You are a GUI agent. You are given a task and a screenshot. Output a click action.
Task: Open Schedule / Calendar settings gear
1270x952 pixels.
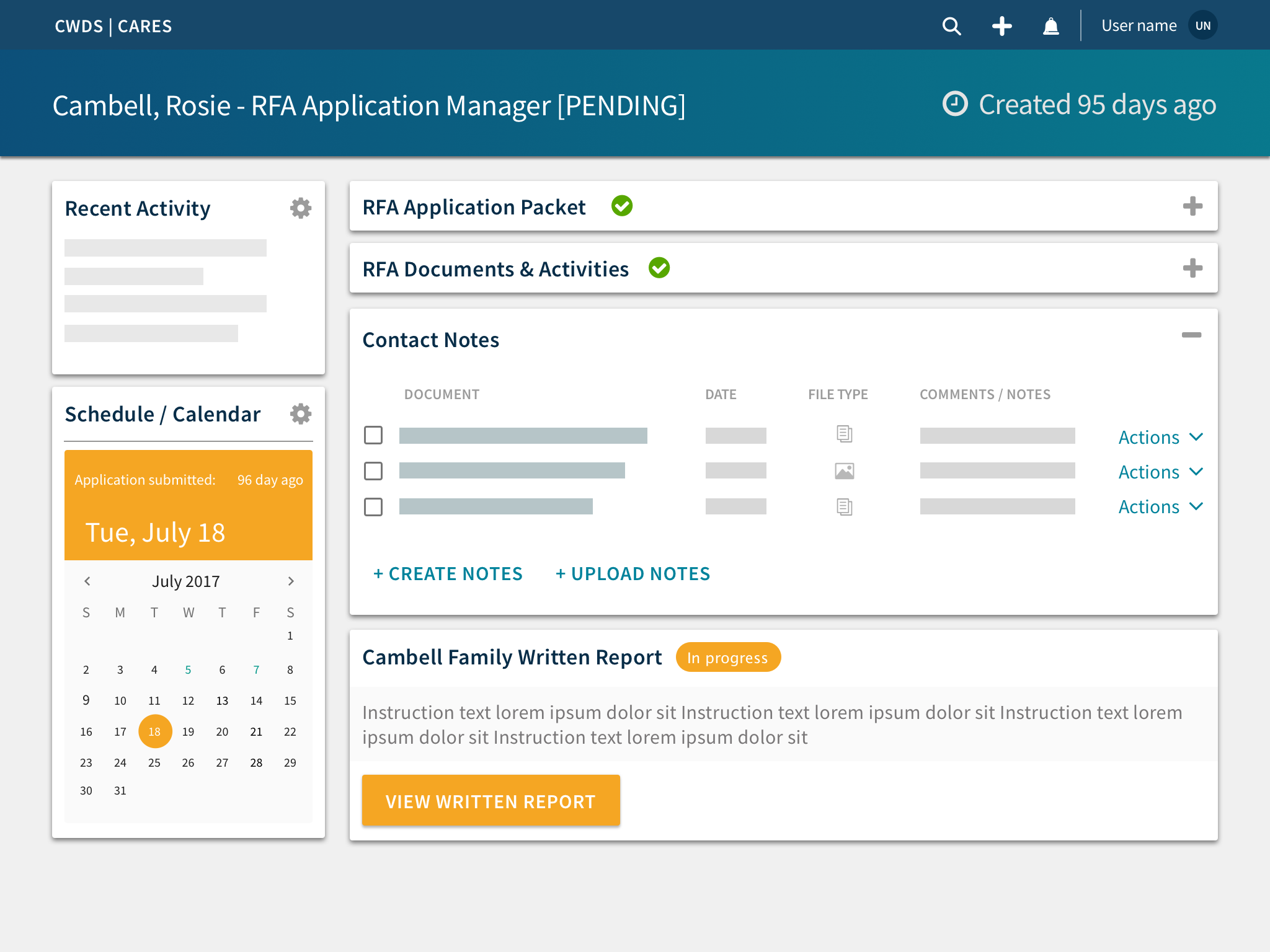301,414
